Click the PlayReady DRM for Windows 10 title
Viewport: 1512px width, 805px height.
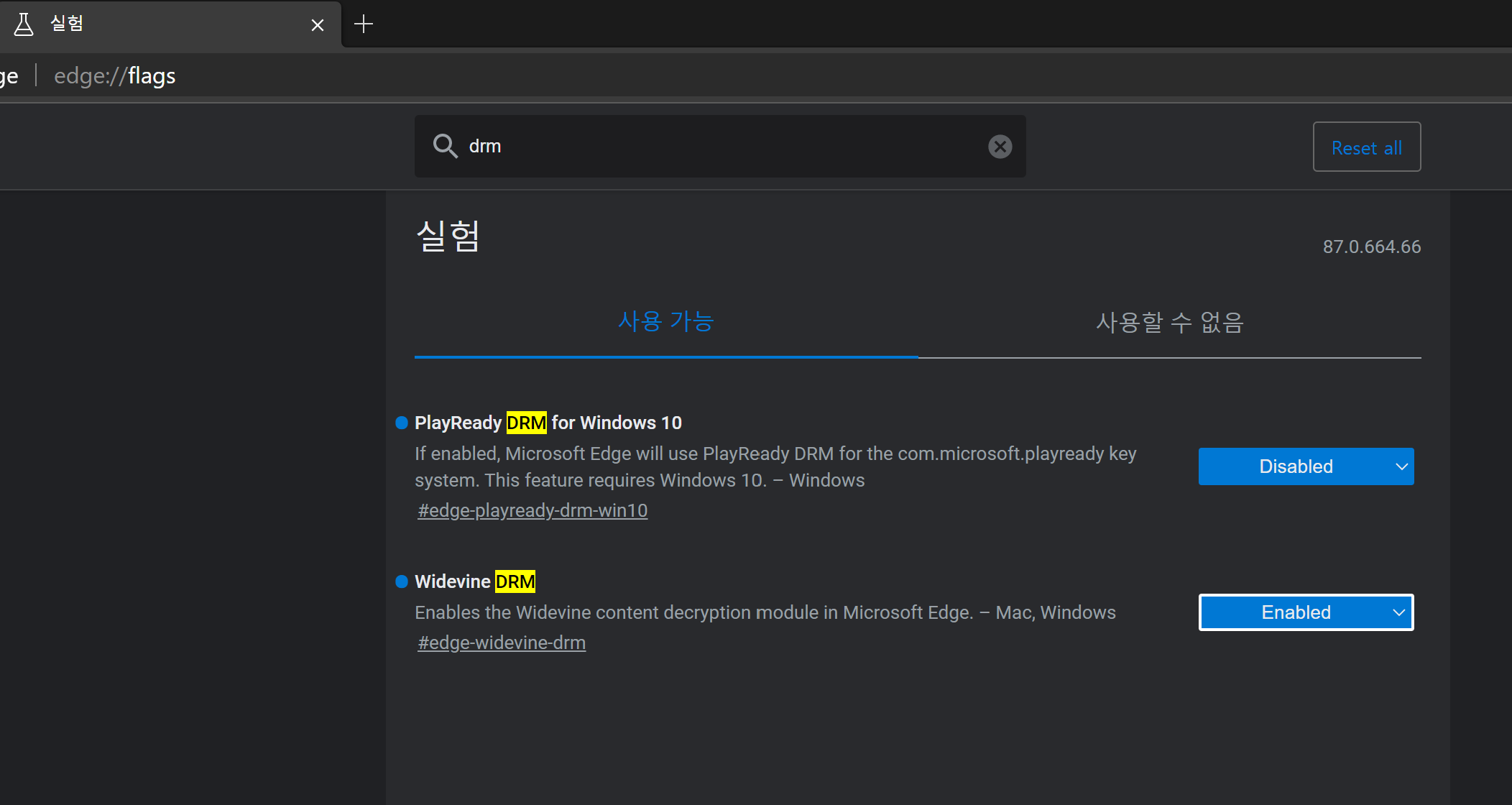pyautogui.click(x=548, y=423)
